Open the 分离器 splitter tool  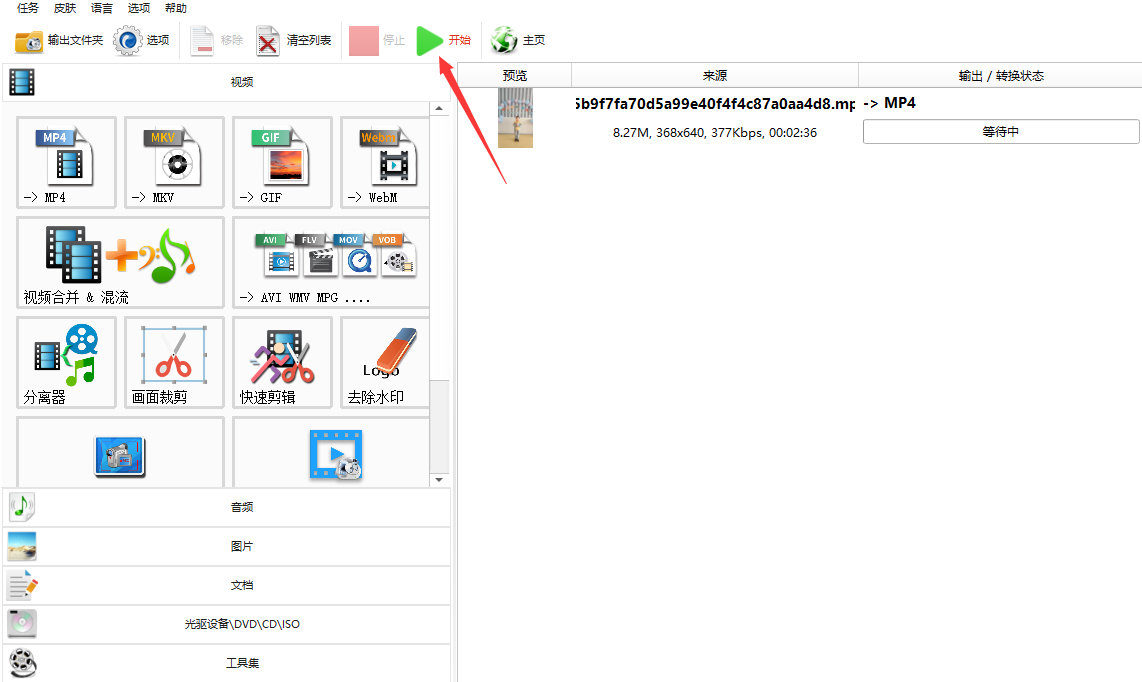(x=66, y=362)
